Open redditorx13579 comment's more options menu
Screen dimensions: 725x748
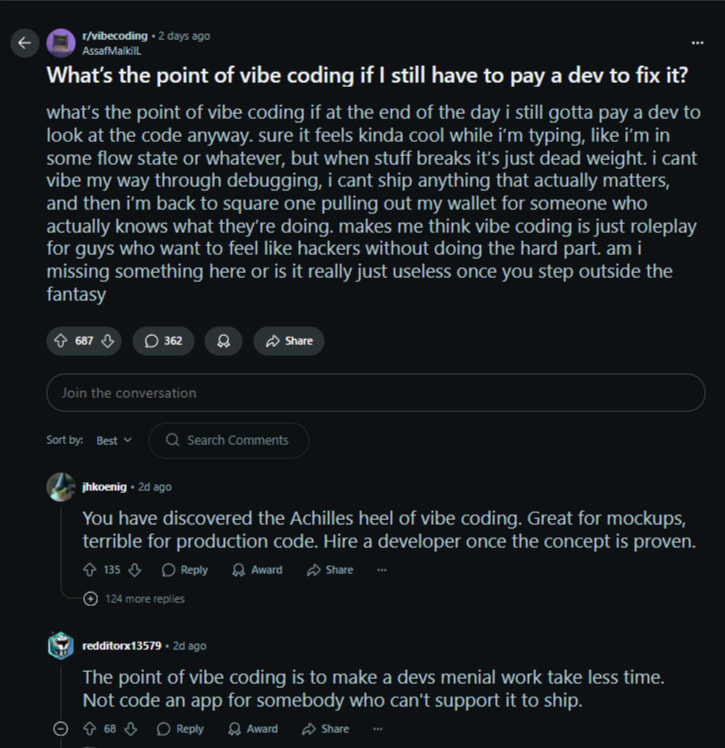coord(377,729)
